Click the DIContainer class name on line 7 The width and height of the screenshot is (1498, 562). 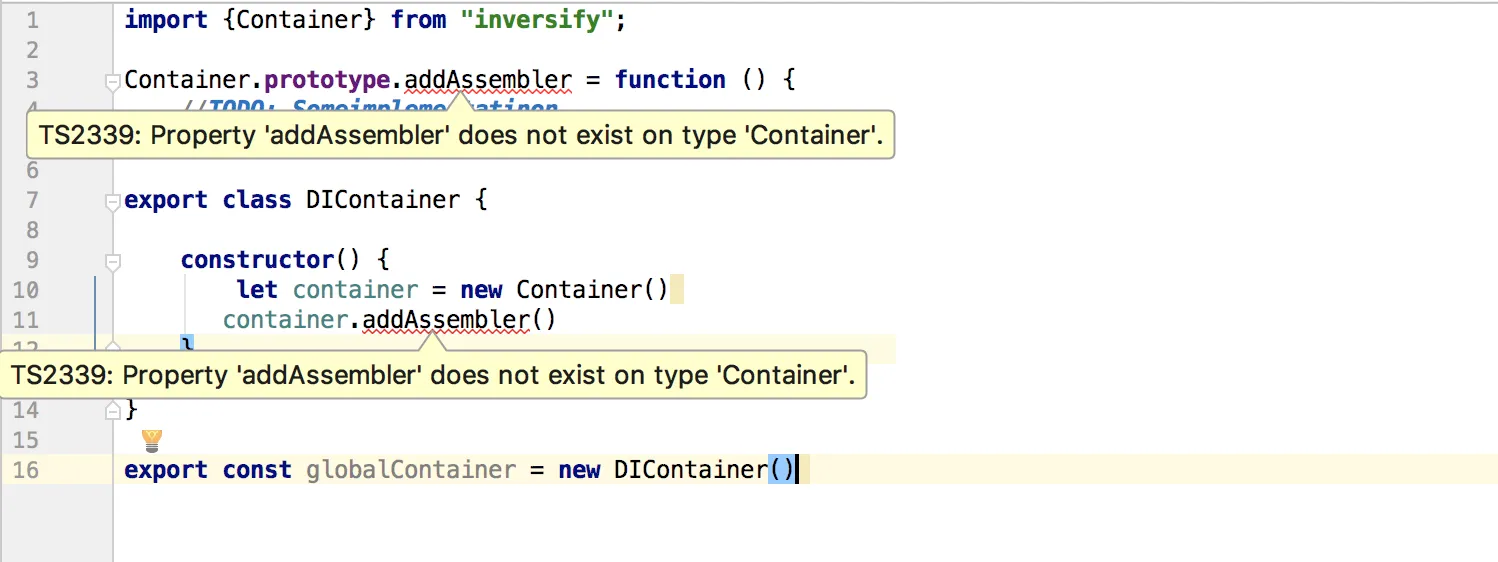coord(383,200)
